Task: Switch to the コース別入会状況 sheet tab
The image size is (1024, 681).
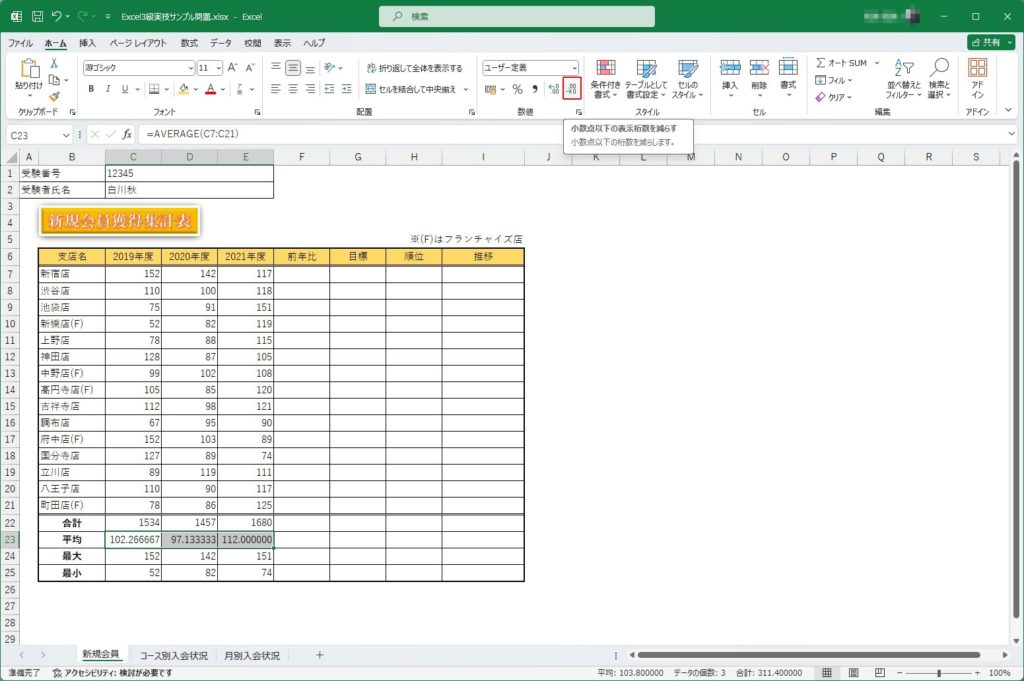Action: (174, 655)
